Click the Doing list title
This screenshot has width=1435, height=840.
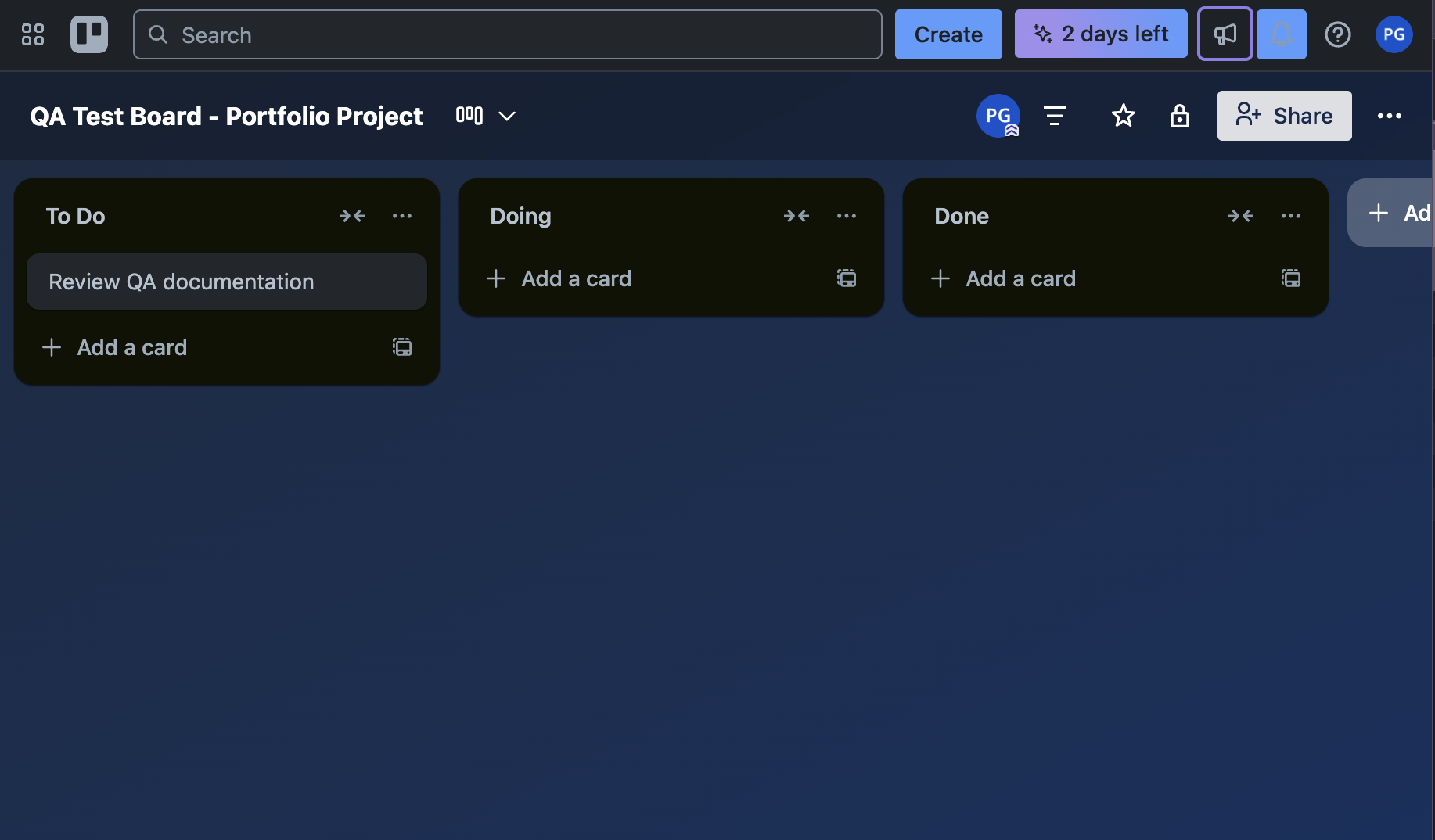(x=521, y=216)
